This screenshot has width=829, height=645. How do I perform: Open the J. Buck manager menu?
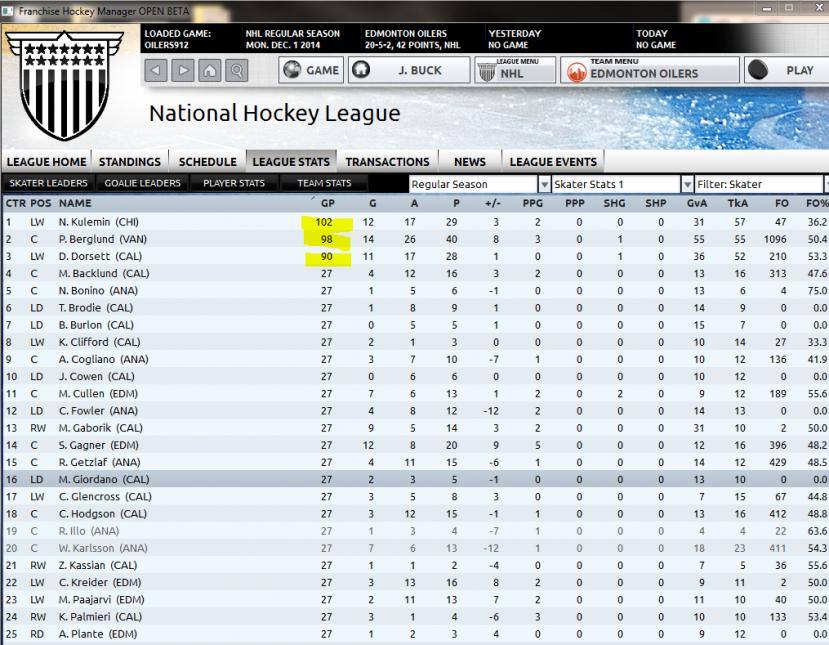pyautogui.click(x=409, y=71)
